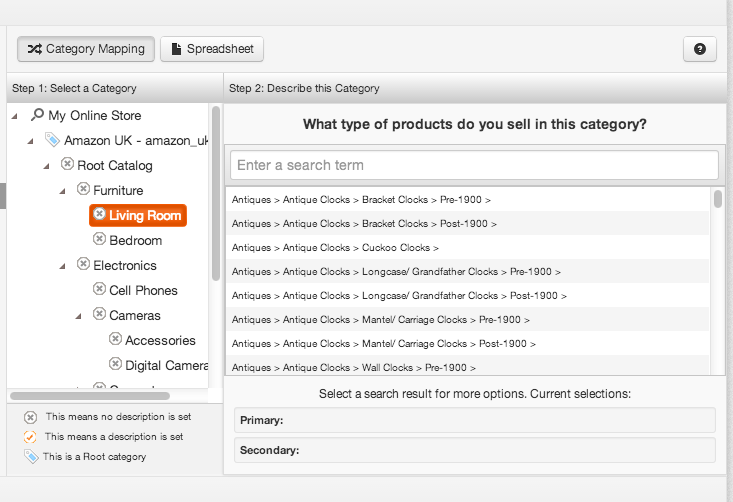Click the tag icon beside Amazon UK

coord(52,139)
